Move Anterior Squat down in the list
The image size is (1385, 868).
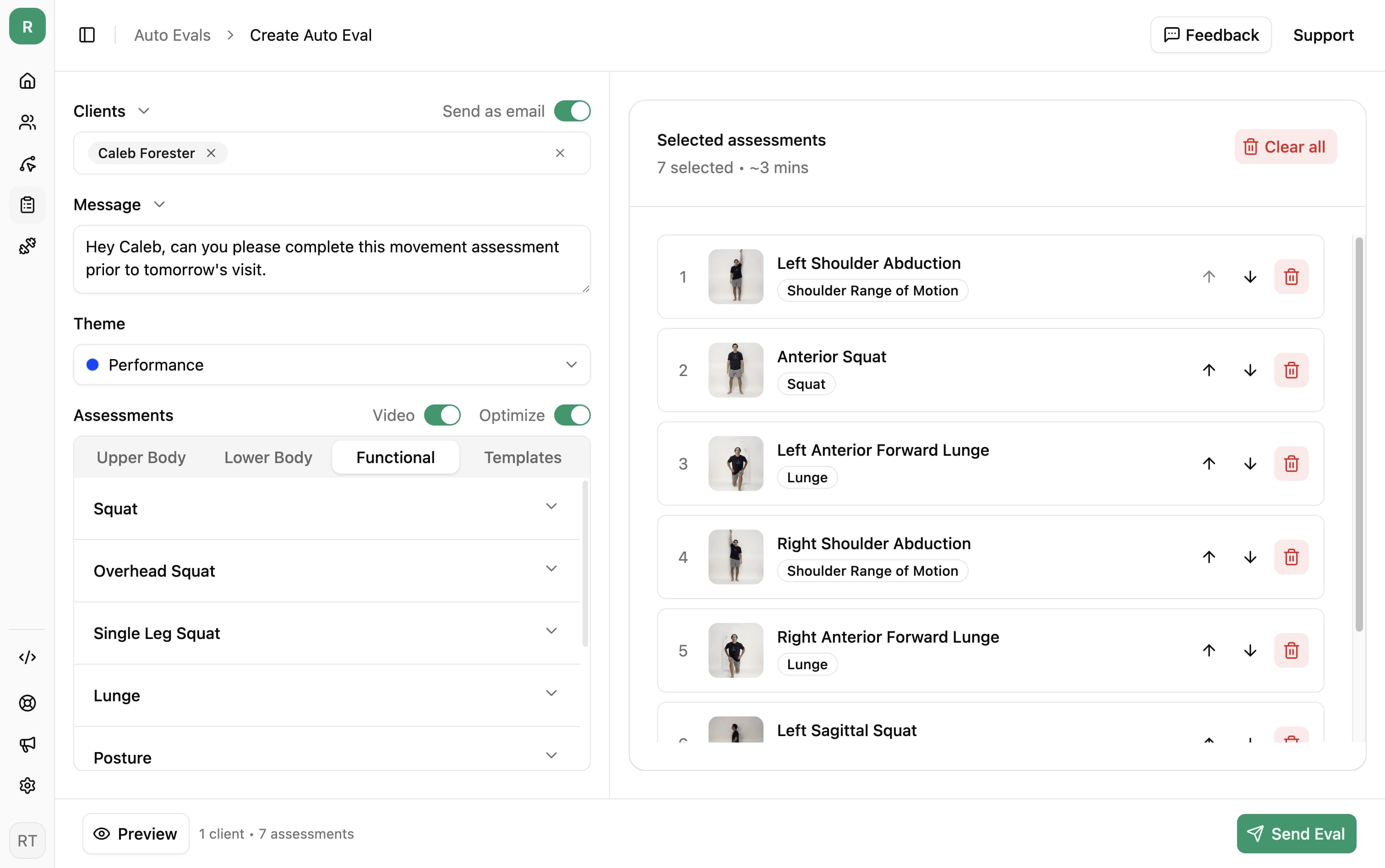1249,370
